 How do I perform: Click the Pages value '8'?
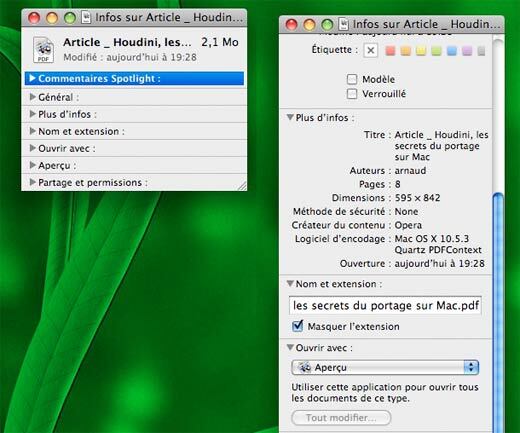[398, 184]
